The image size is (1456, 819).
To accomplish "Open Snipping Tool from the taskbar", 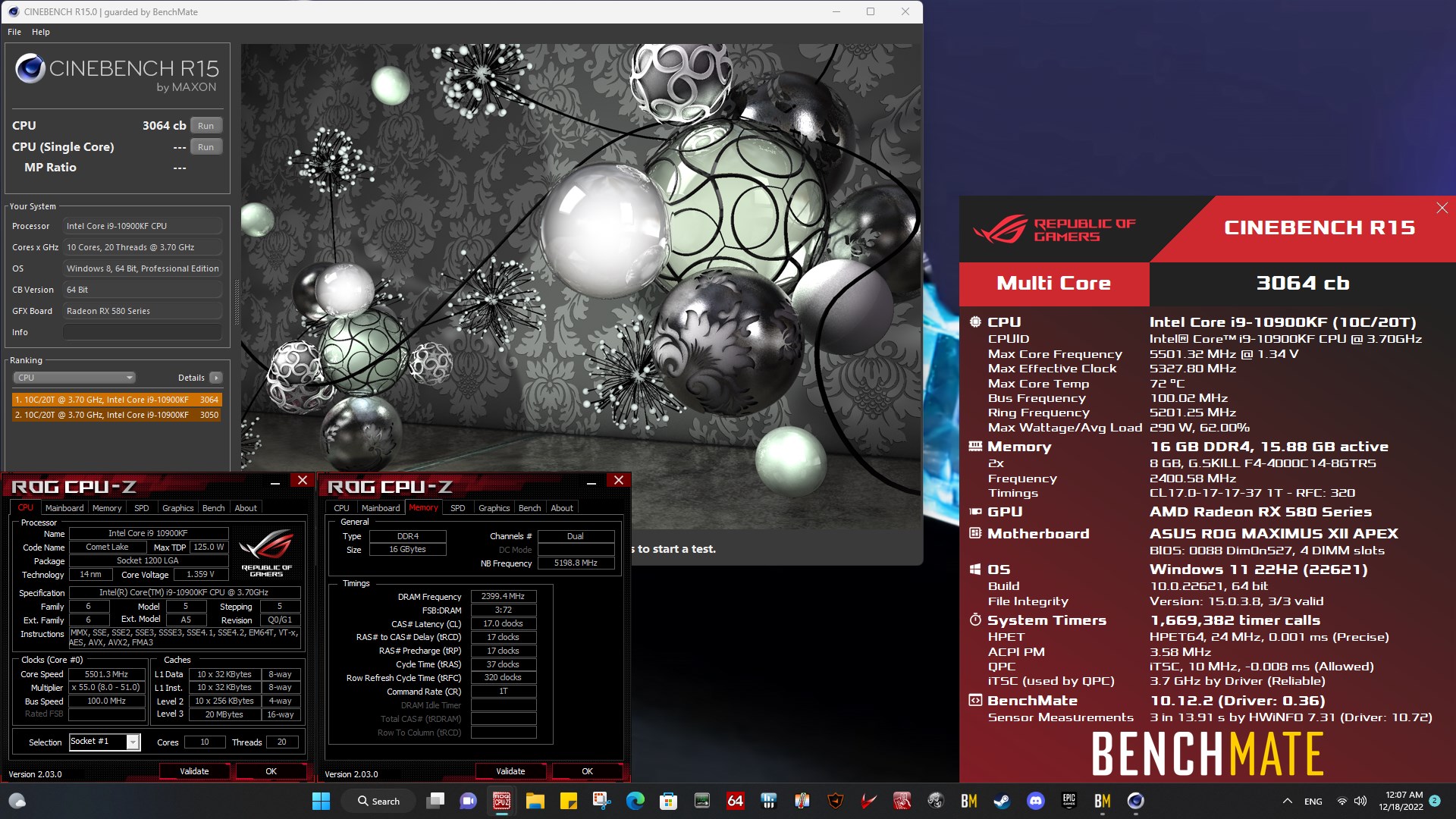I will [602, 801].
